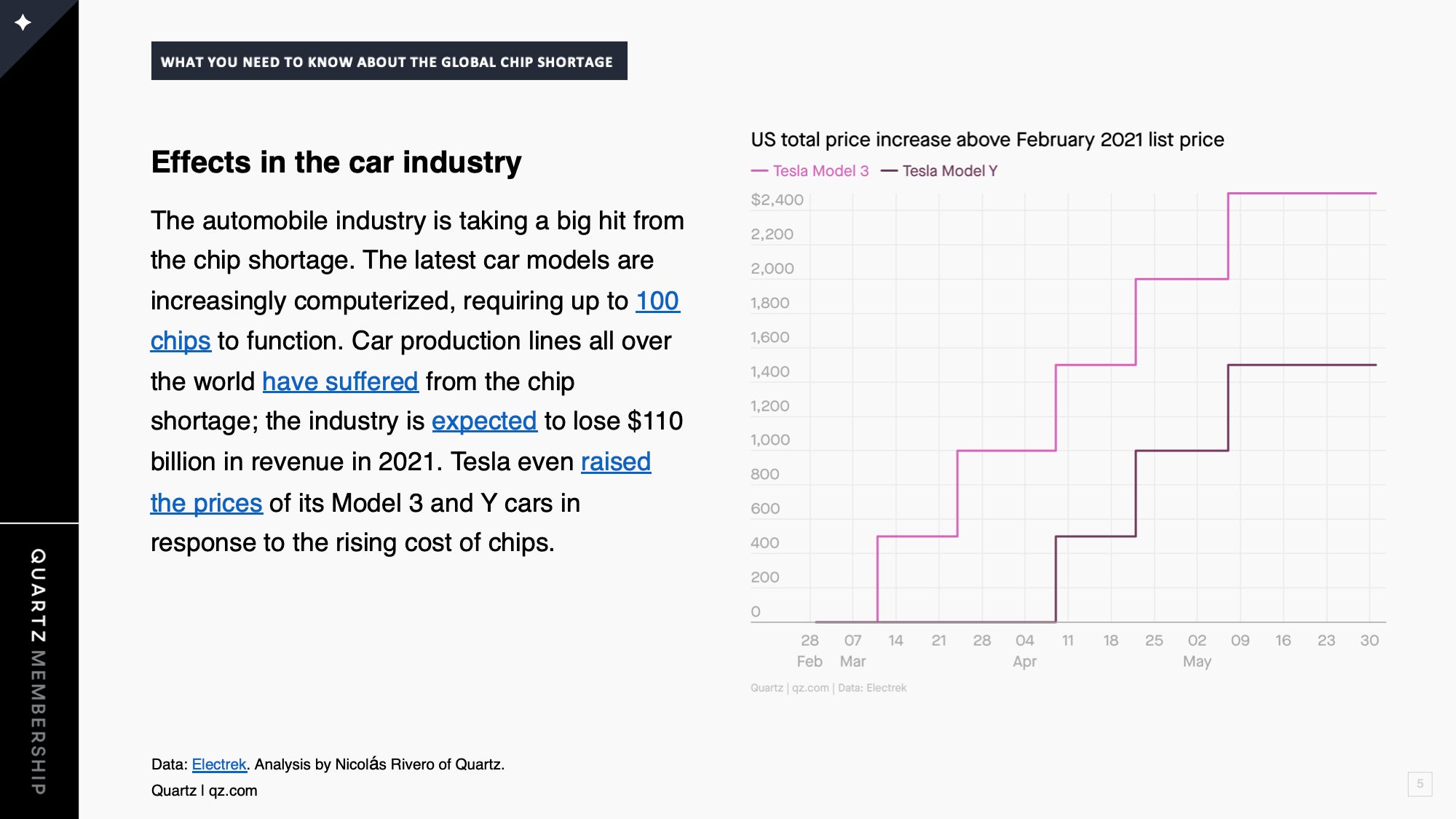The width and height of the screenshot is (1456, 819).
Task: Click the global chip shortage header banner
Action: [x=389, y=61]
